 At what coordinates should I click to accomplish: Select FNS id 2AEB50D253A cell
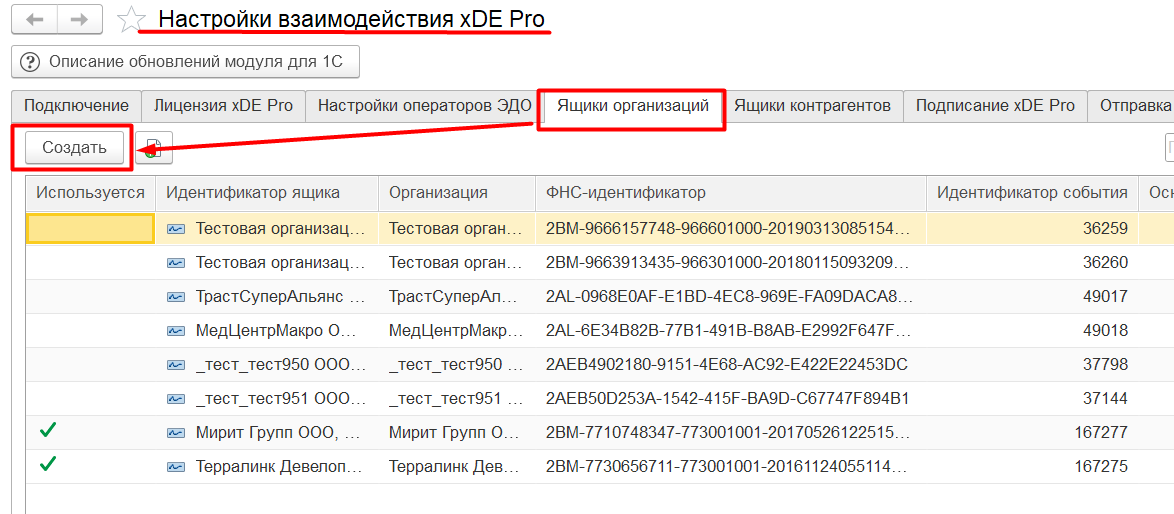[731, 399]
